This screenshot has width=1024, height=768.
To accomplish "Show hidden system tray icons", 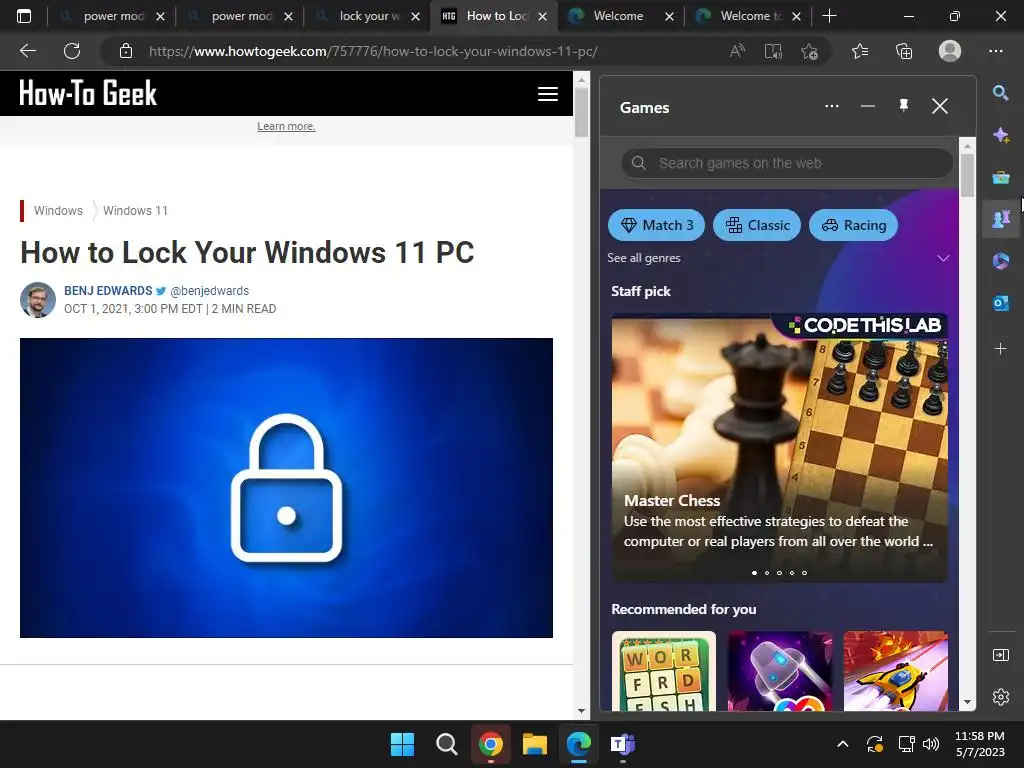I will (x=842, y=744).
